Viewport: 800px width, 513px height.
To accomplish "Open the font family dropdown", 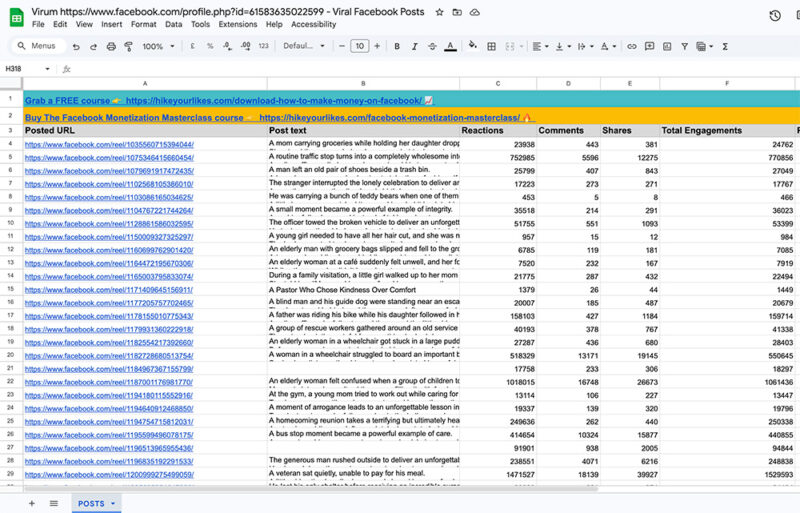I will (x=303, y=46).
